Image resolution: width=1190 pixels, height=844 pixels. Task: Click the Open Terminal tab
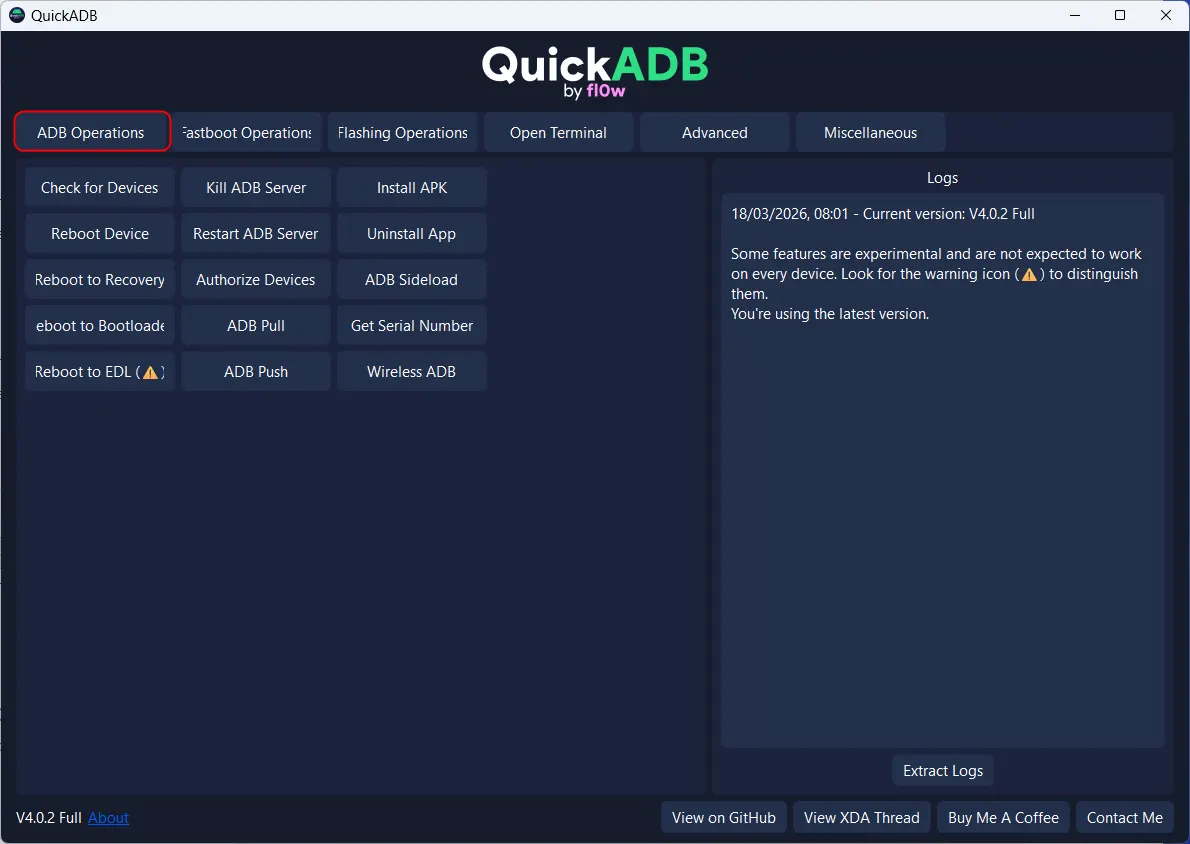[x=558, y=132]
